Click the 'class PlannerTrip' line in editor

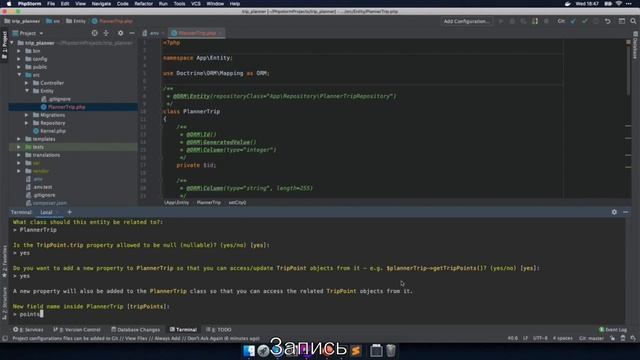(x=191, y=111)
